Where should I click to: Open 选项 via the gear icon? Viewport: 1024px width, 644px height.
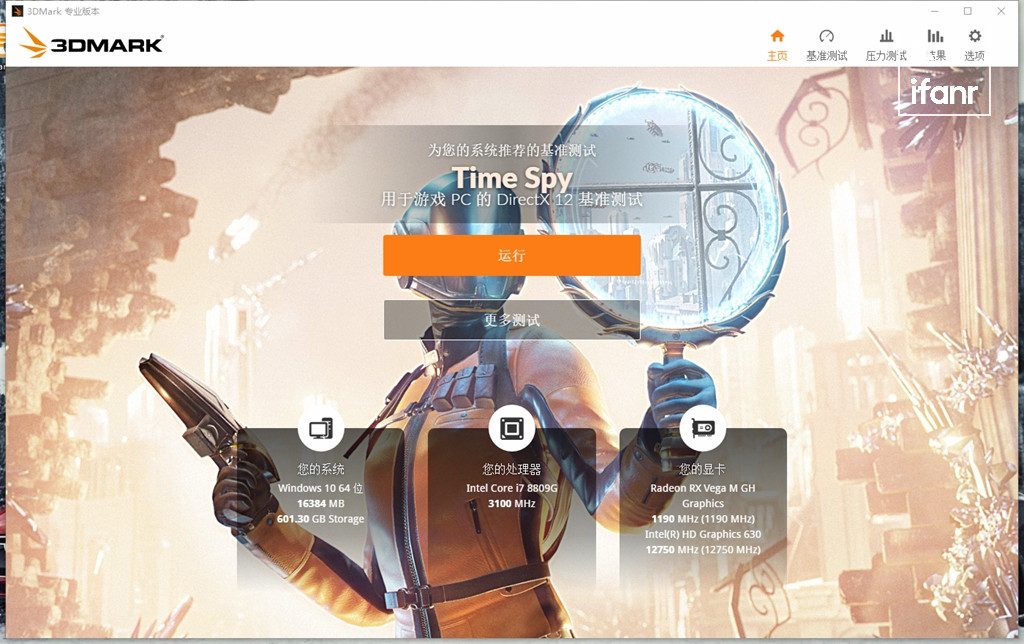coord(974,36)
